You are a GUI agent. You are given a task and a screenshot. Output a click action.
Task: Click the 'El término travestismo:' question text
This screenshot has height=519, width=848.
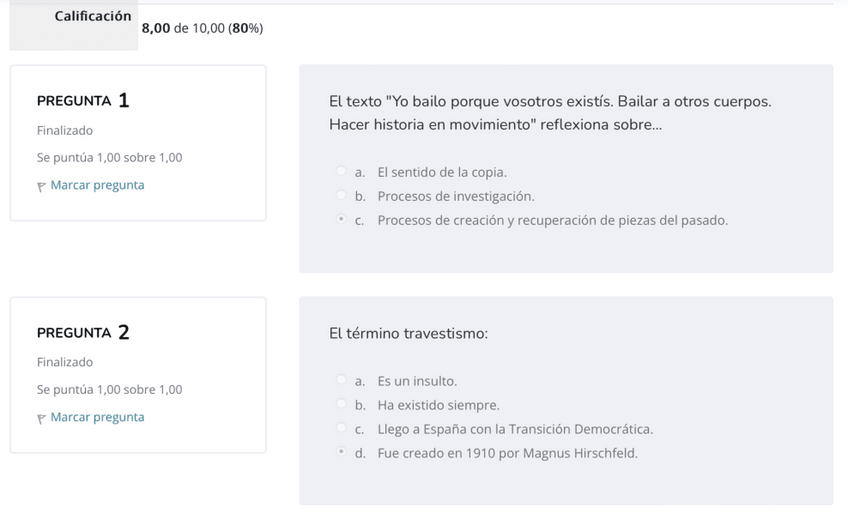[x=408, y=333]
